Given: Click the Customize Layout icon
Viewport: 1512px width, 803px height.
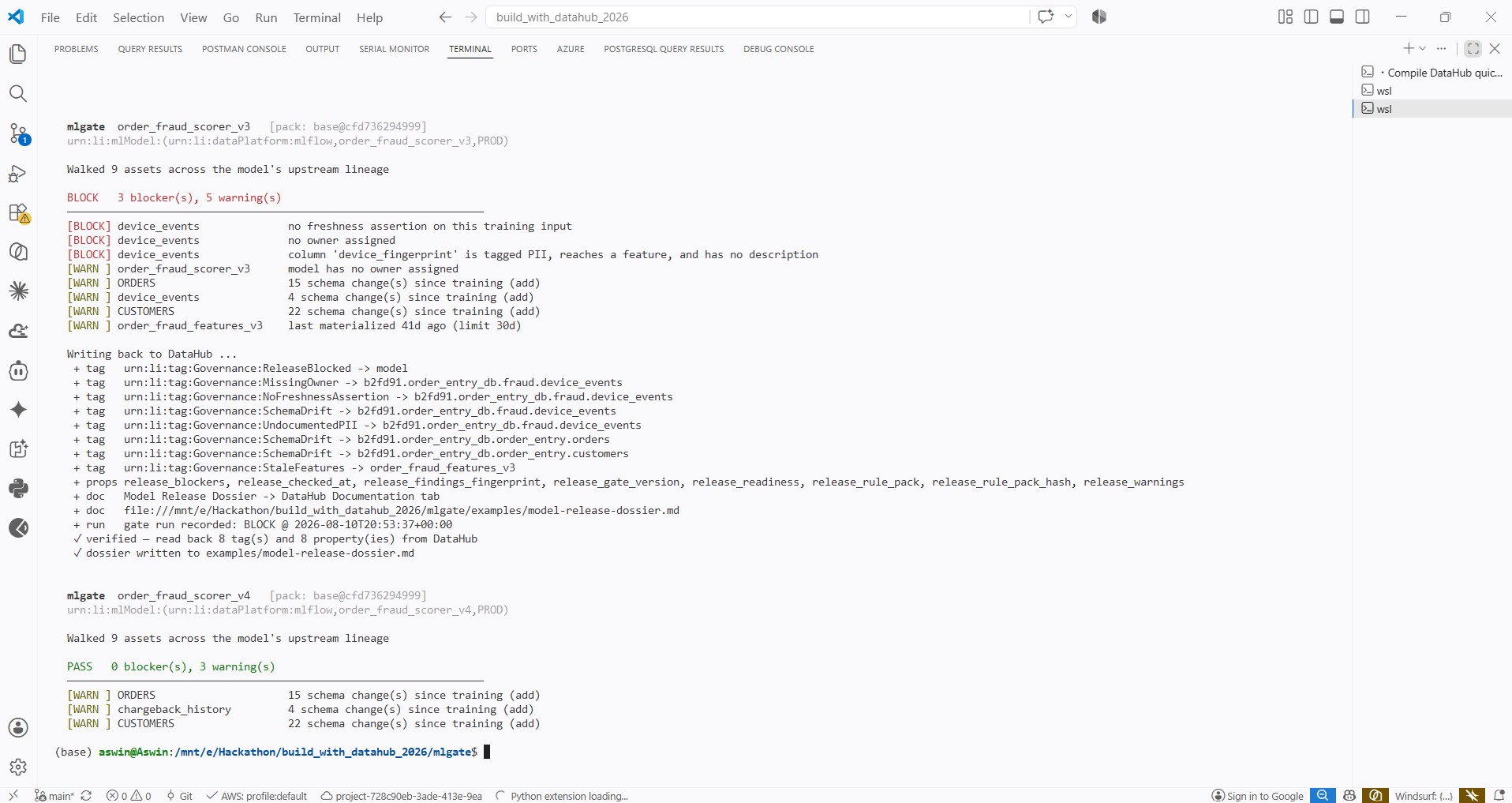Looking at the screenshot, I should pyautogui.click(x=1286, y=17).
